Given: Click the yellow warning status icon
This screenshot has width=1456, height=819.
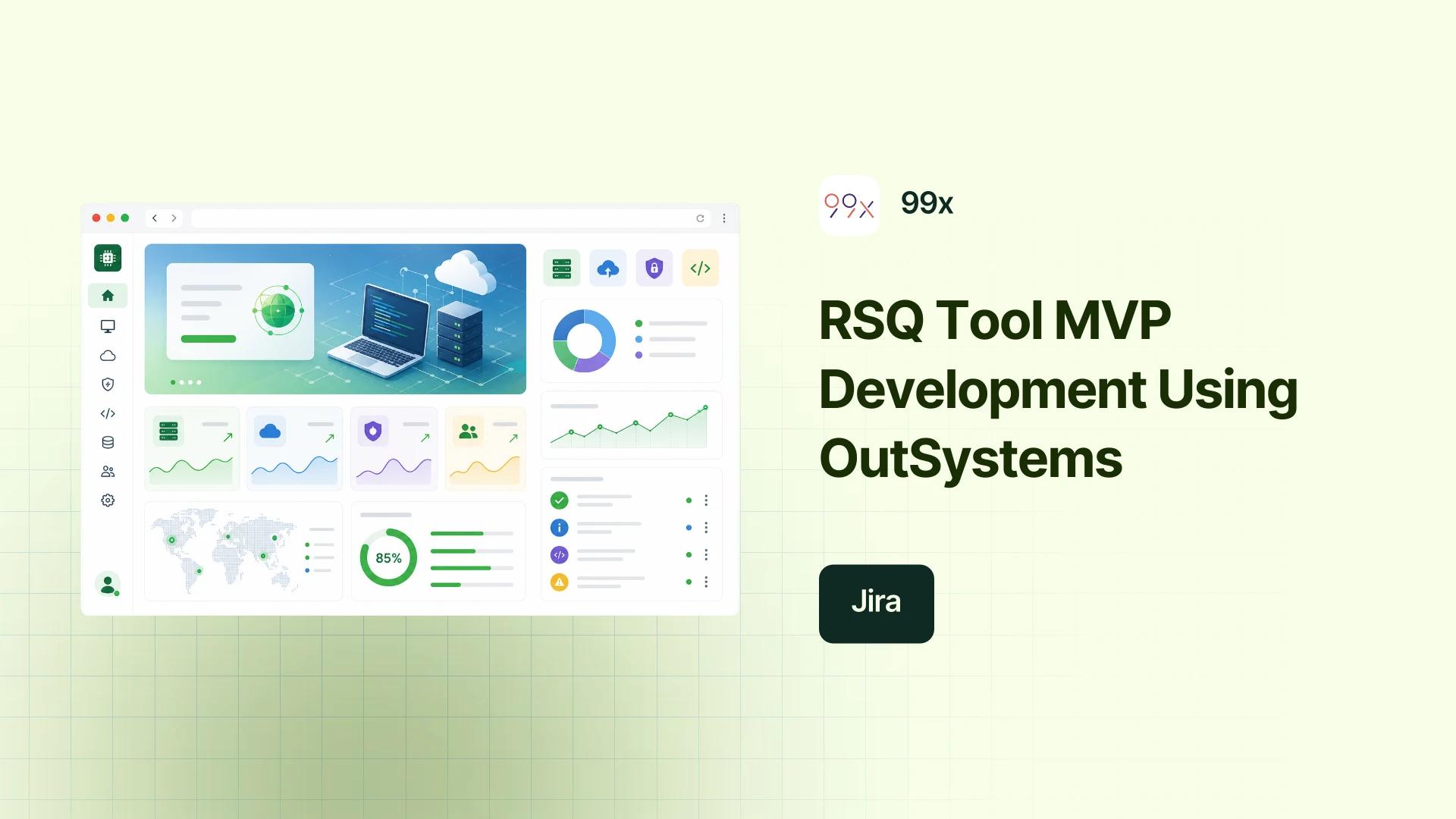Looking at the screenshot, I should [559, 582].
